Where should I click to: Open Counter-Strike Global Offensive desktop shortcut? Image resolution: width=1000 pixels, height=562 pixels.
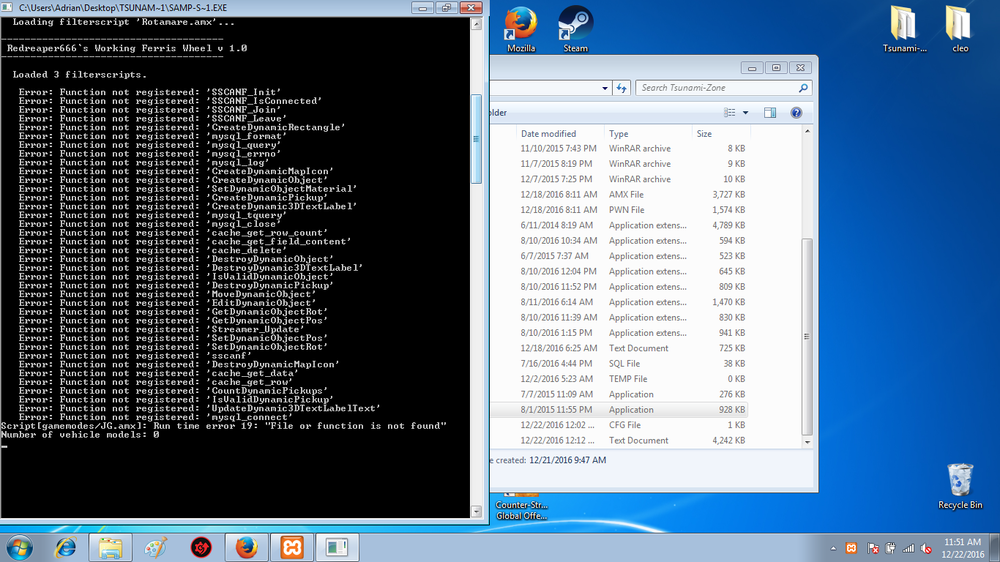(522, 507)
